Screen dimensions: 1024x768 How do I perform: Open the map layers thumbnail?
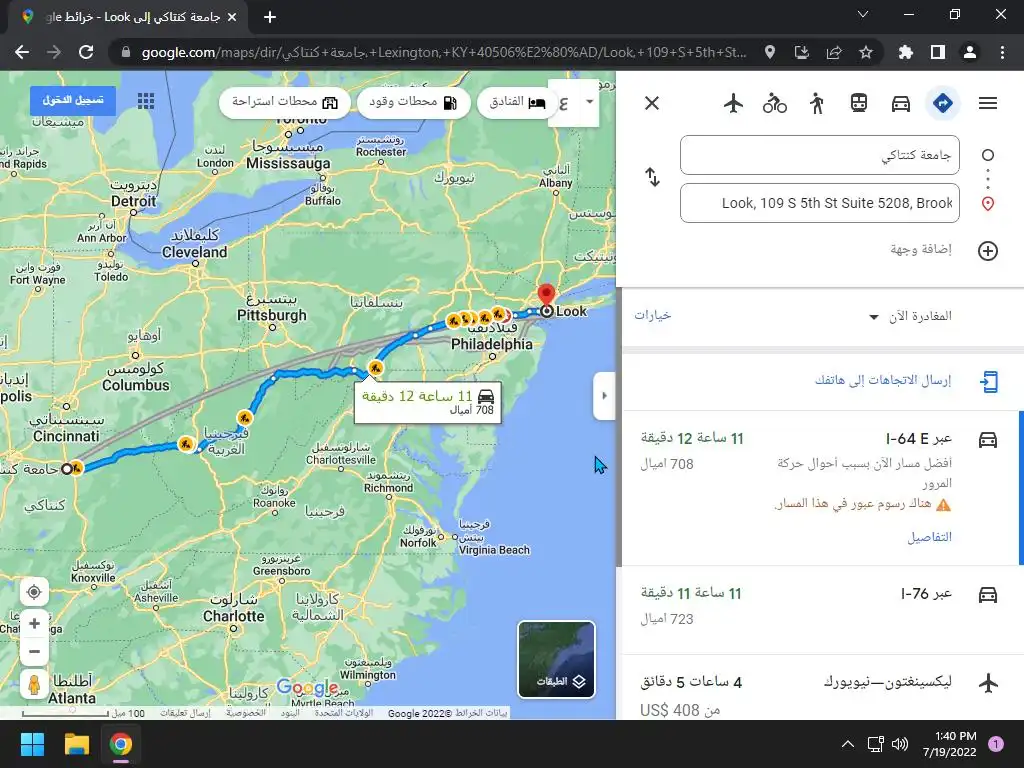click(556, 660)
